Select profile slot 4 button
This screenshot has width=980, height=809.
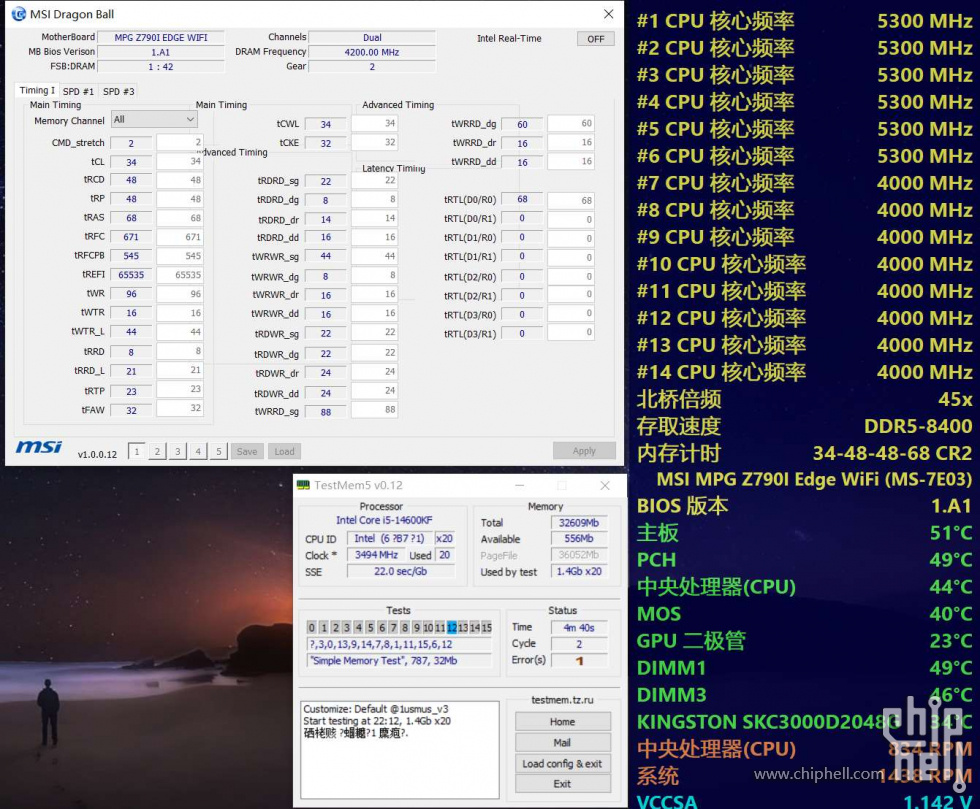coord(198,451)
